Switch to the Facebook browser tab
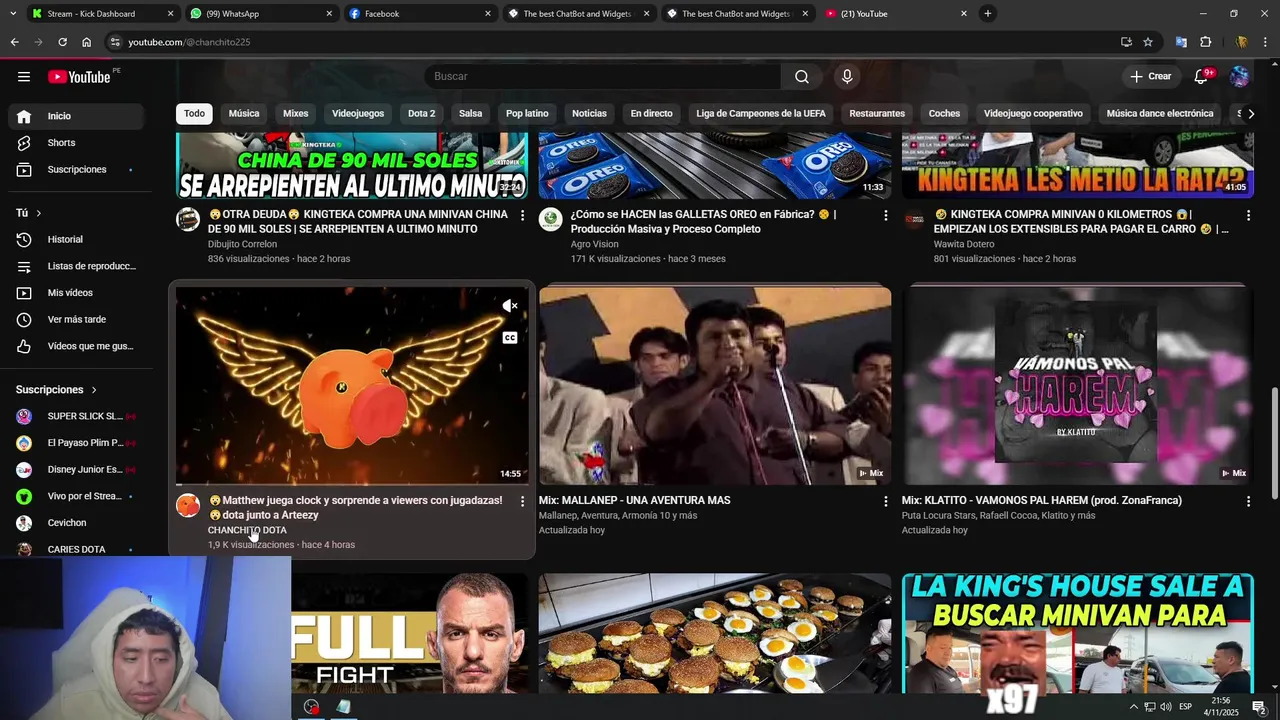The width and height of the screenshot is (1280, 720). click(x=421, y=14)
